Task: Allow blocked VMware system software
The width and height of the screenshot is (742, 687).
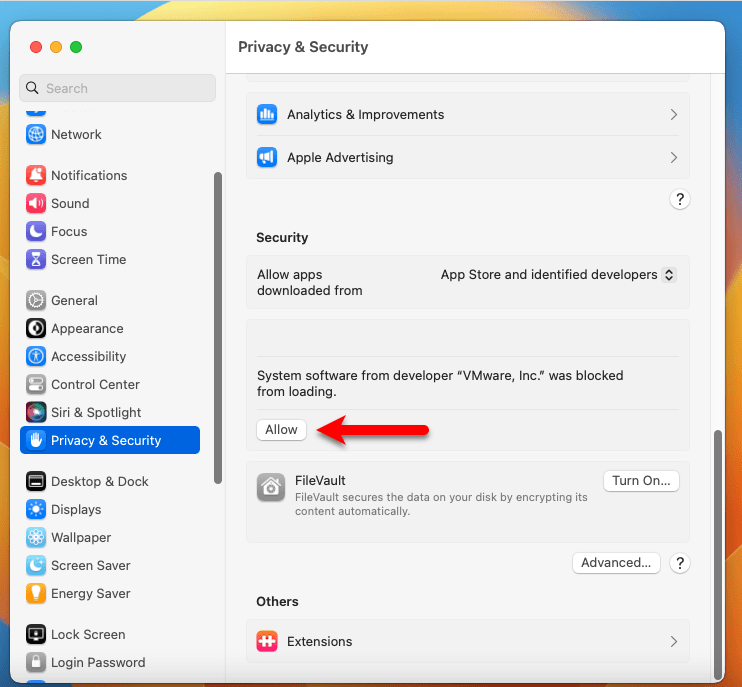Action: tap(282, 430)
